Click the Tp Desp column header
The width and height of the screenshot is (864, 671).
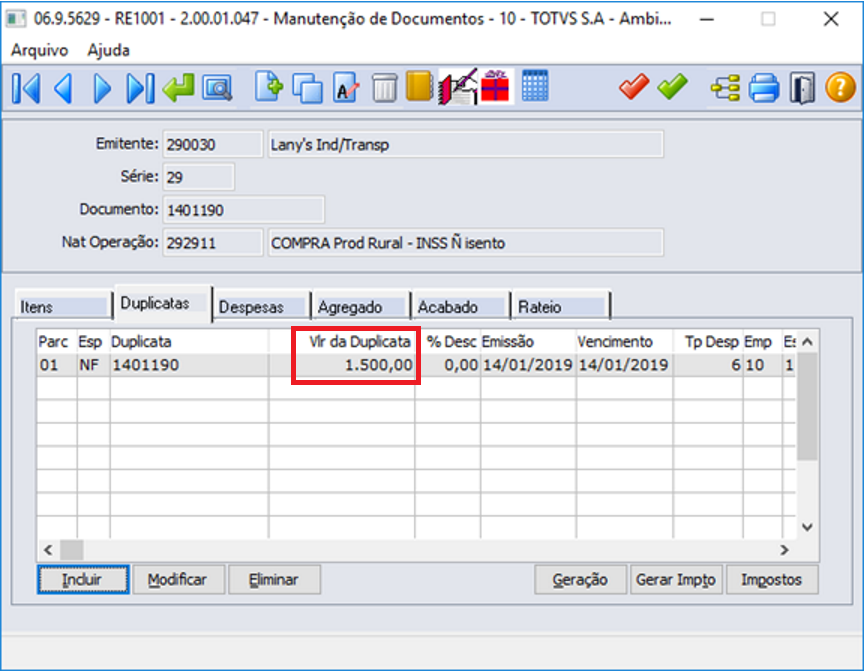click(708, 342)
